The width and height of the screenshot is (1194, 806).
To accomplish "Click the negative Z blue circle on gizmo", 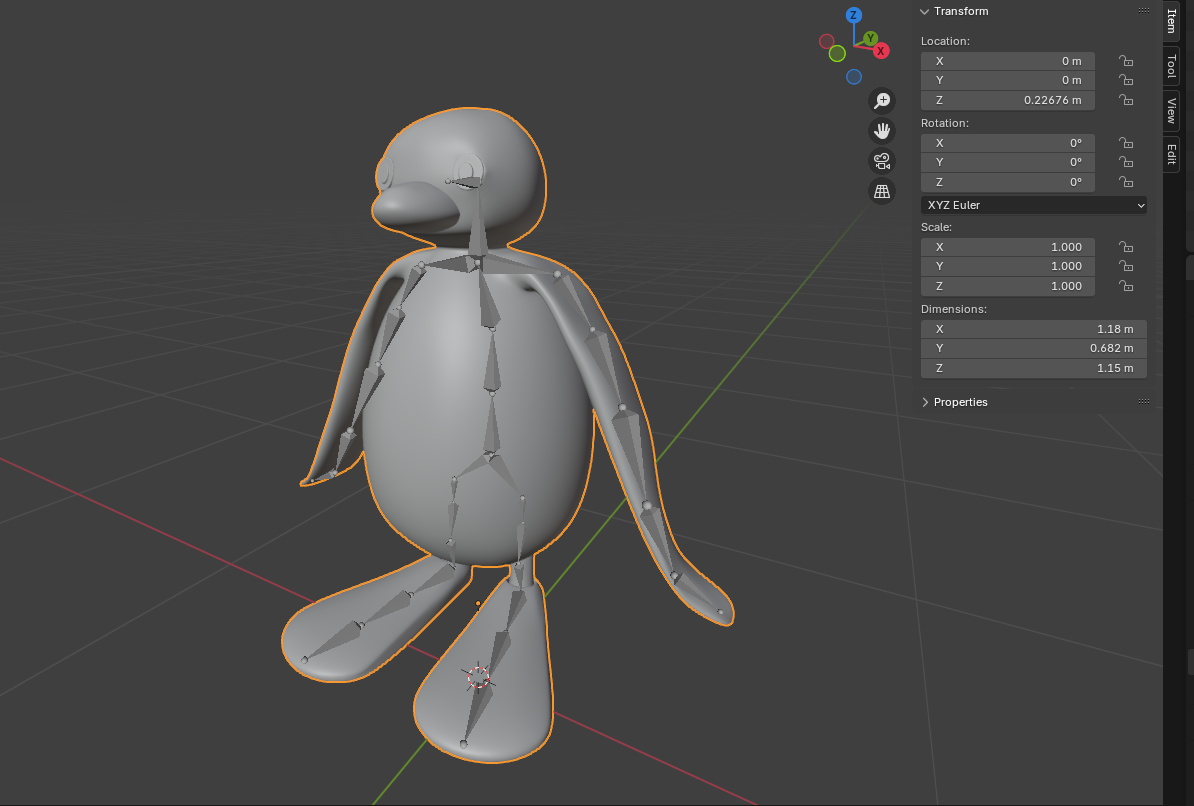I will (x=854, y=76).
